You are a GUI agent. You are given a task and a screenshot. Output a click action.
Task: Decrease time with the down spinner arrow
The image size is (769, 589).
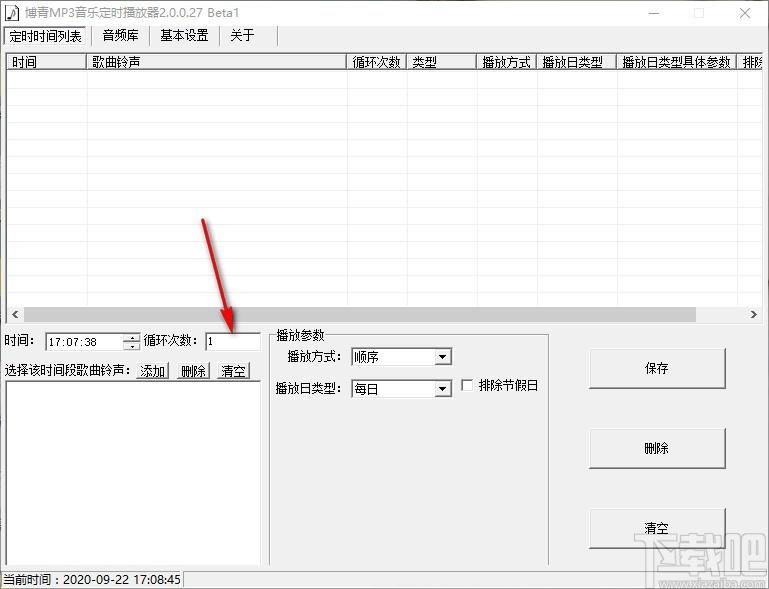coord(131,346)
